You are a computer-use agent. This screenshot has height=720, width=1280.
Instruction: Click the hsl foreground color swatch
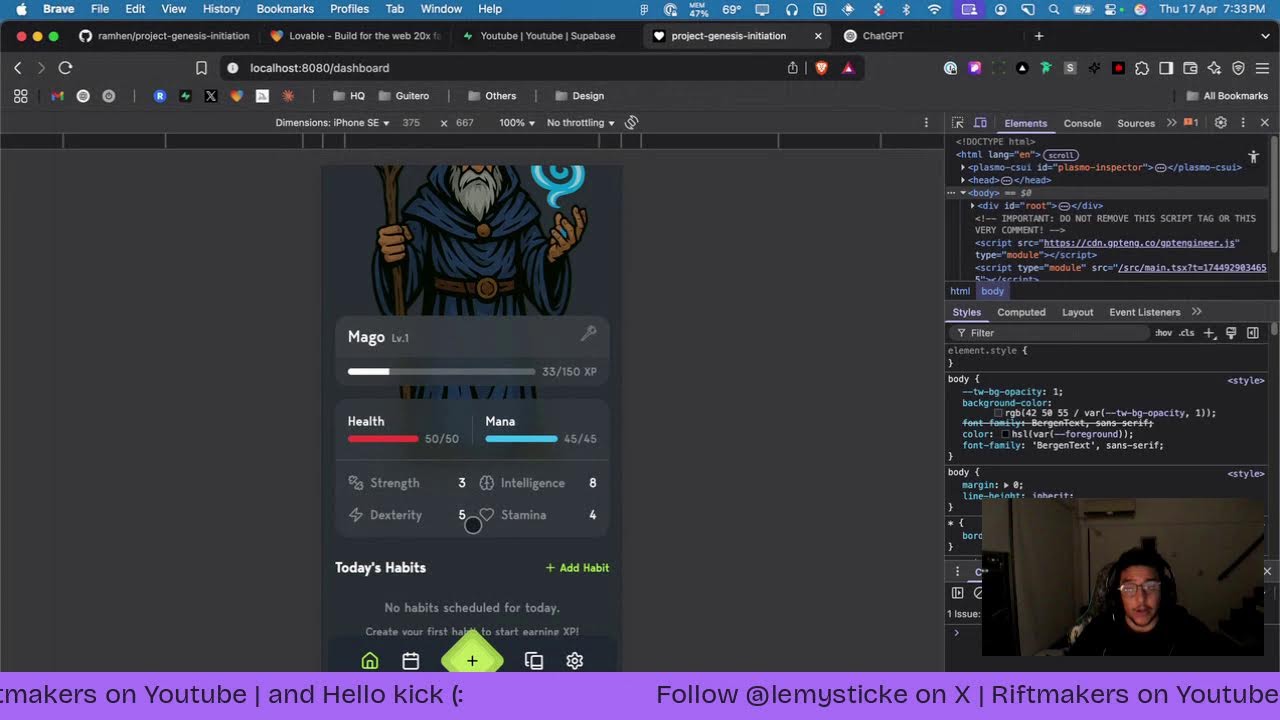pos(1005,435)
